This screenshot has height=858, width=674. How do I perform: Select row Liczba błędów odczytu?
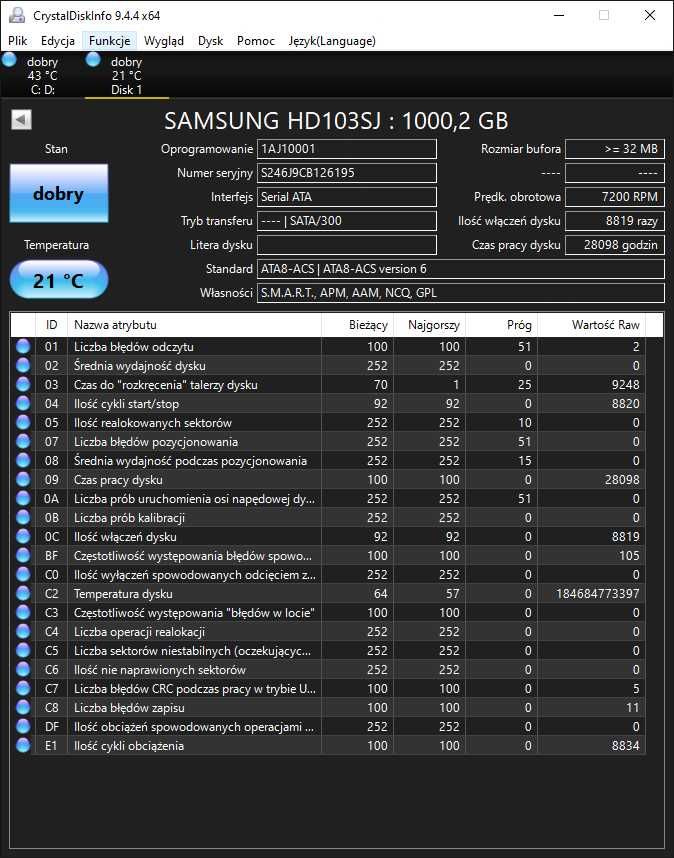(328, 346)
